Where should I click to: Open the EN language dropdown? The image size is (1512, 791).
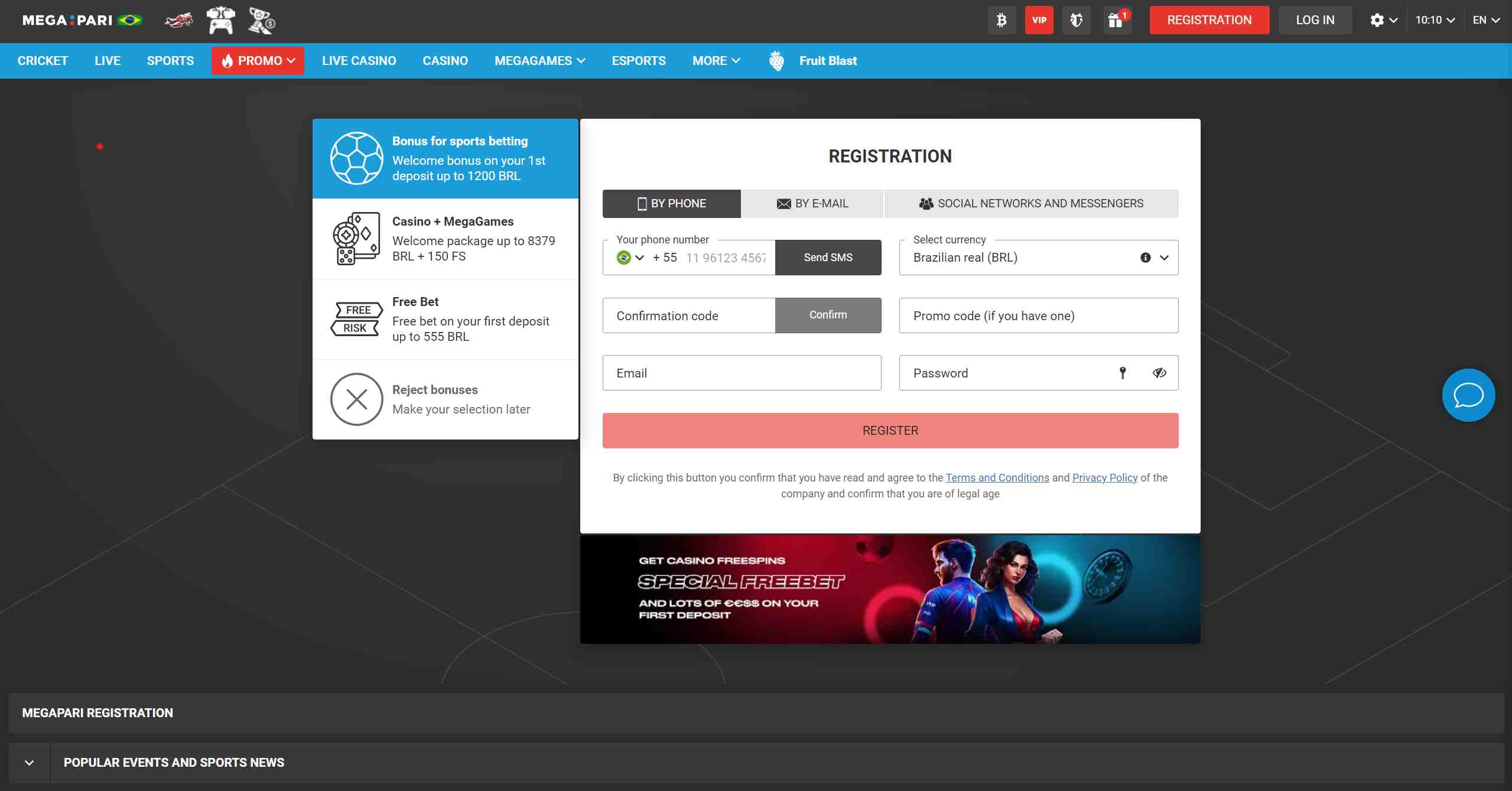pyautogui.click(x=1485, y=20)
